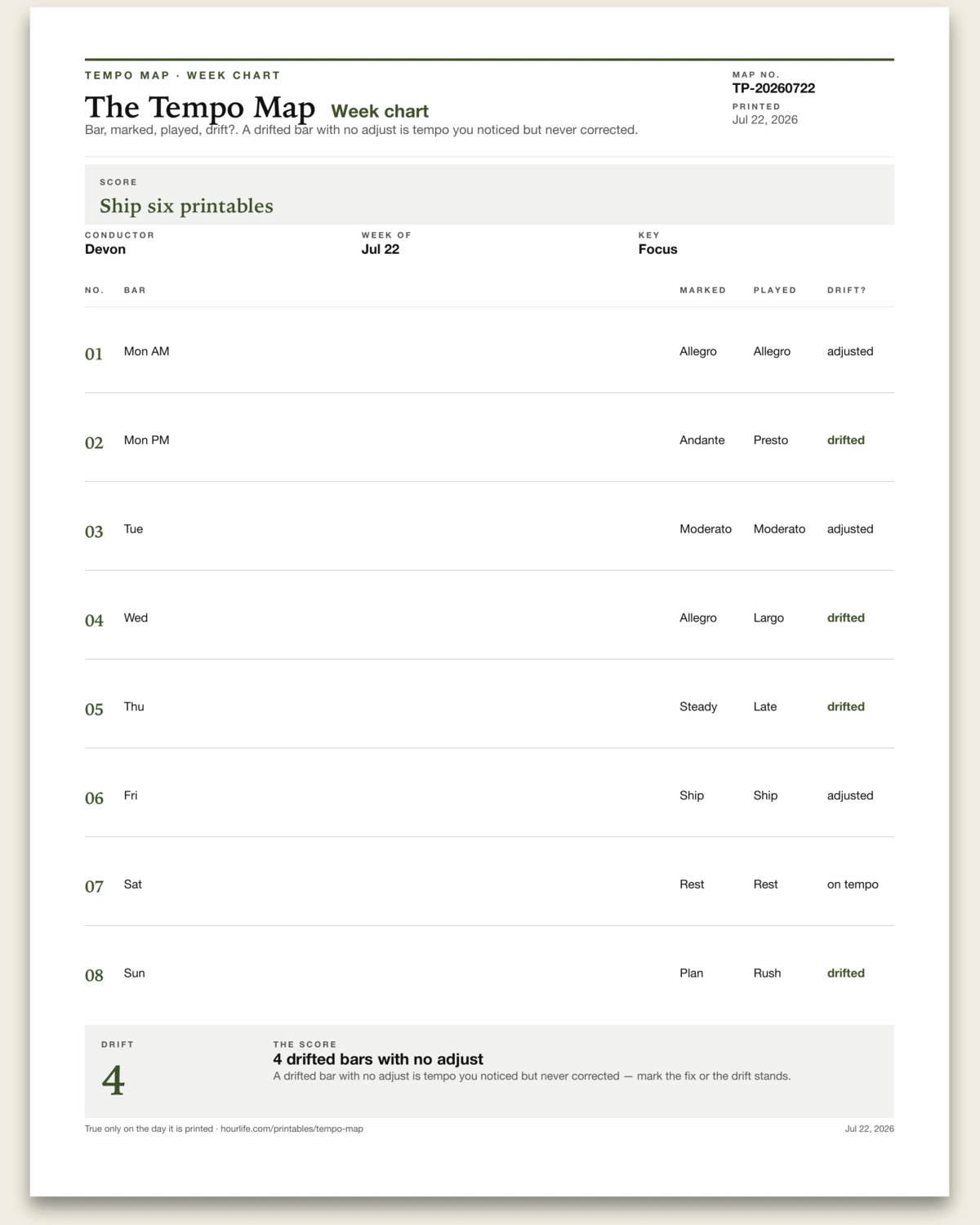Click the Marked column header
Viewport: 980px width, 1225px height.
pos(702,290)
